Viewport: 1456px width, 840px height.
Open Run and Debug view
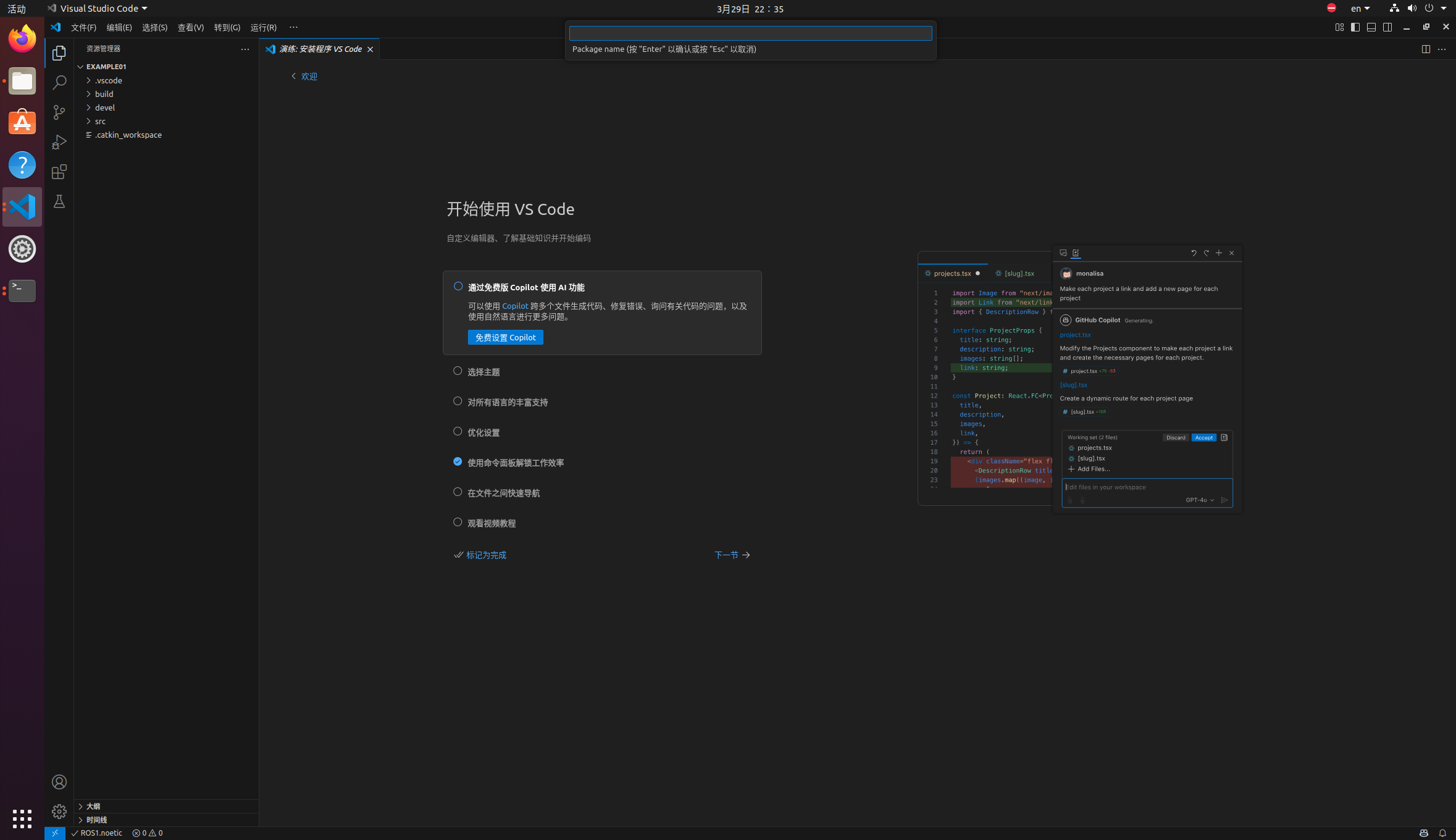[59, 142]
